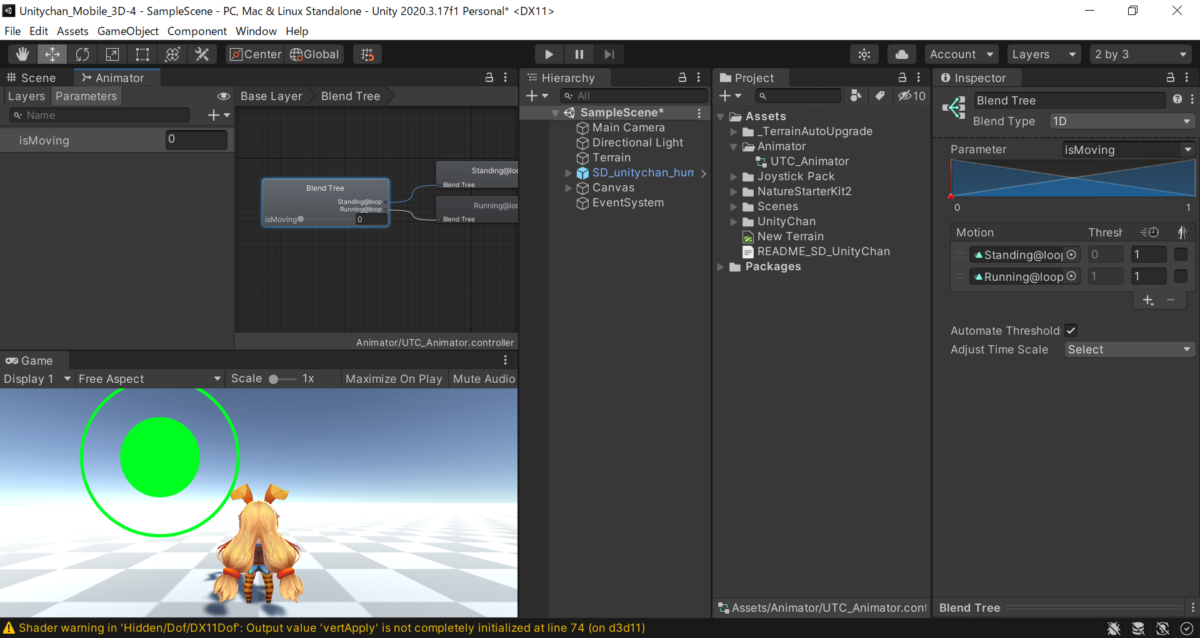Toggle the Animator panel lock
This screenshot has height=638, width=1200.
click(490, 77)
